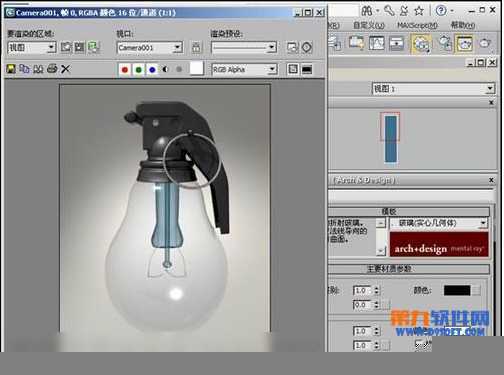Open the render setup icon by the preset dropdown
504x375 pixels.
pyautogui.click(x=292, y=47)
